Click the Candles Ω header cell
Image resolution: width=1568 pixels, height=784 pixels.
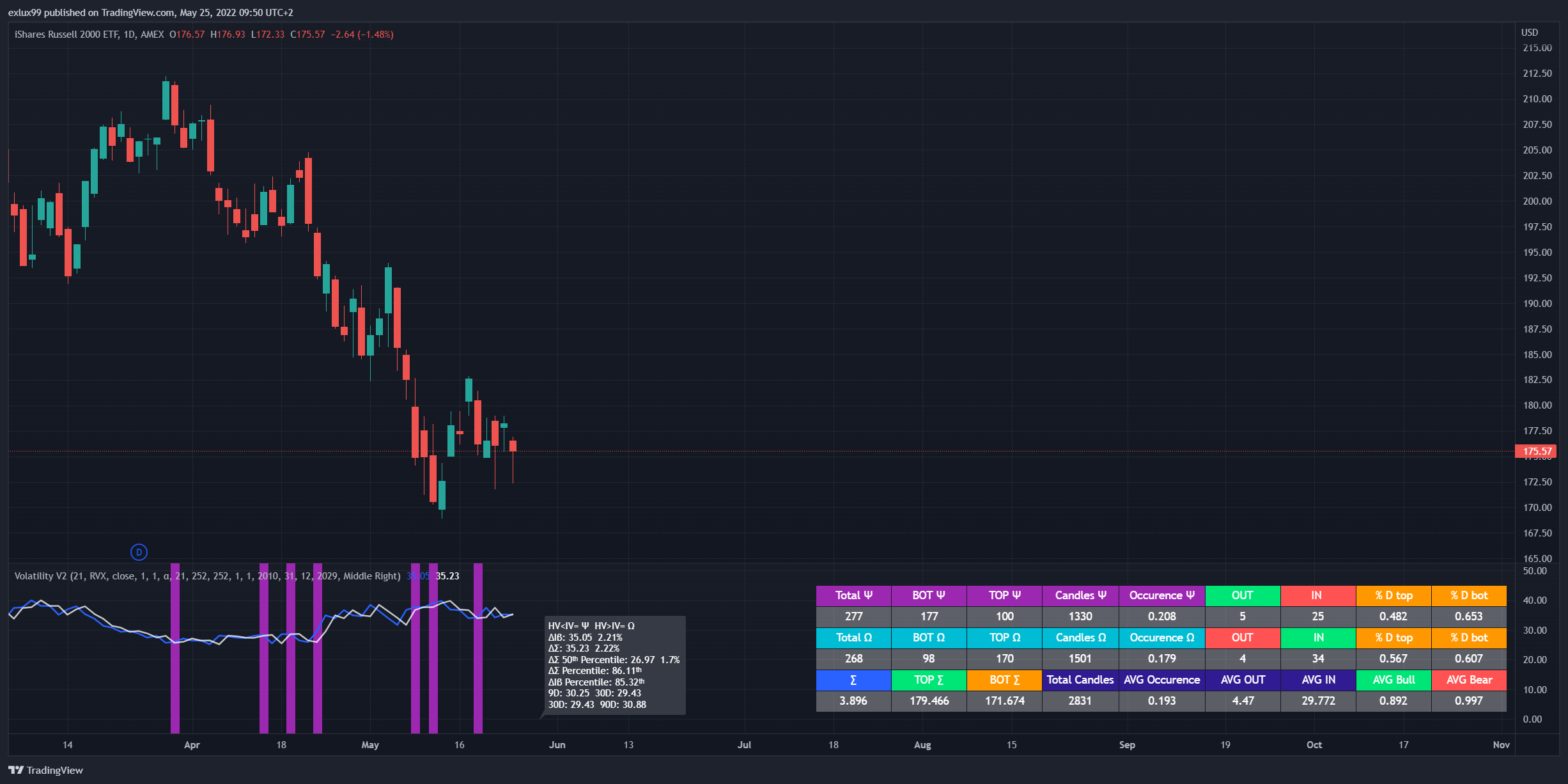point(1080,638)
